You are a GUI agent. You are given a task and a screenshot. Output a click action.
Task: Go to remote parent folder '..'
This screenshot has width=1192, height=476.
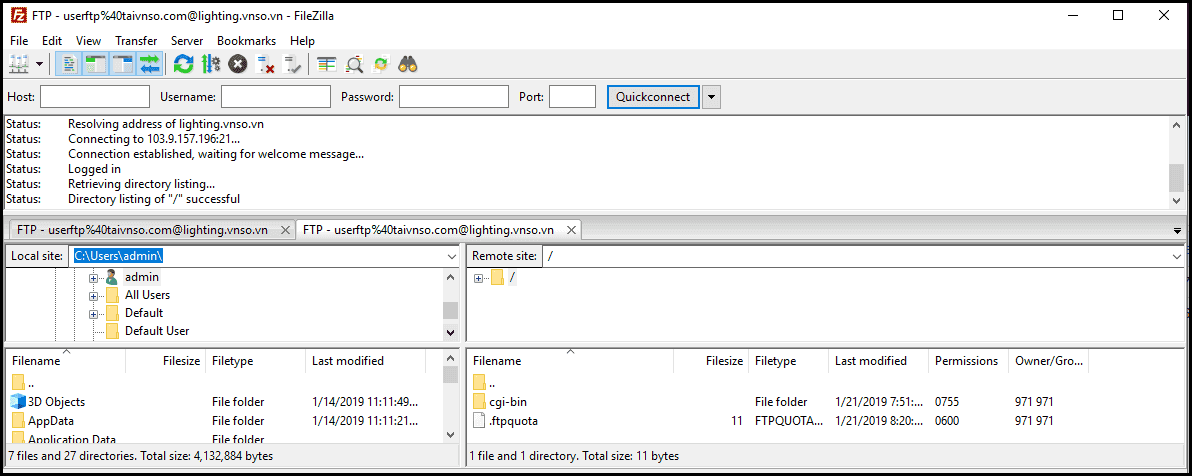[484, 382]
